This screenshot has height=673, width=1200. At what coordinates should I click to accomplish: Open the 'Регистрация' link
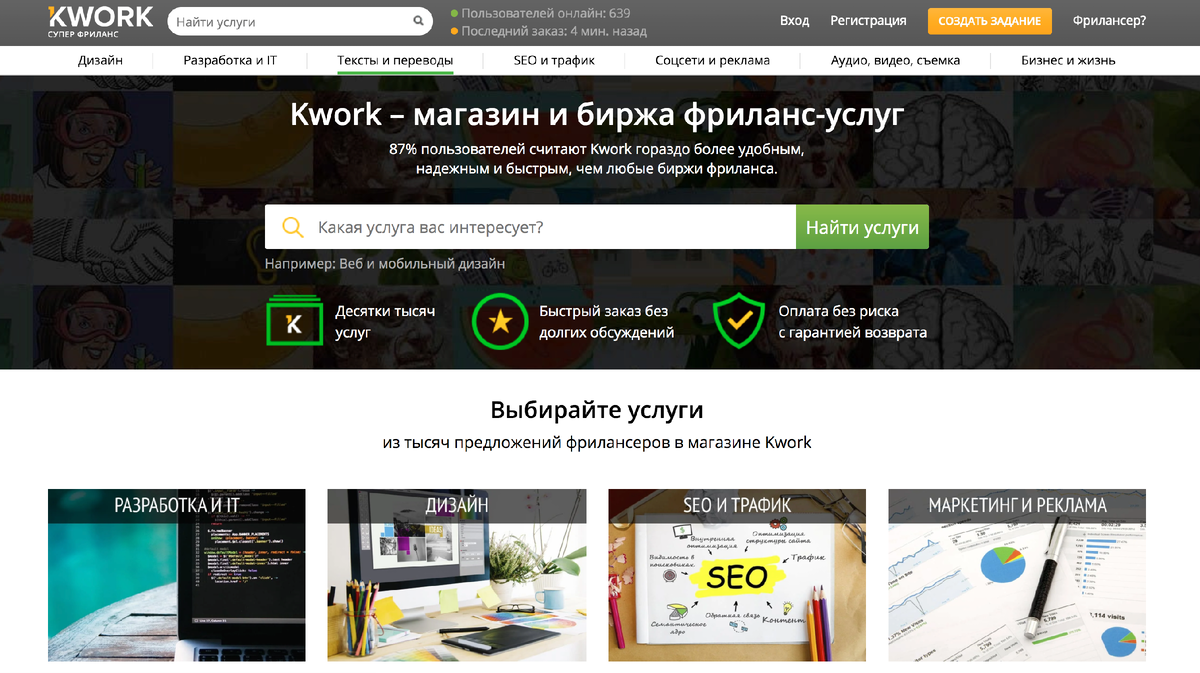click(868, 21)
